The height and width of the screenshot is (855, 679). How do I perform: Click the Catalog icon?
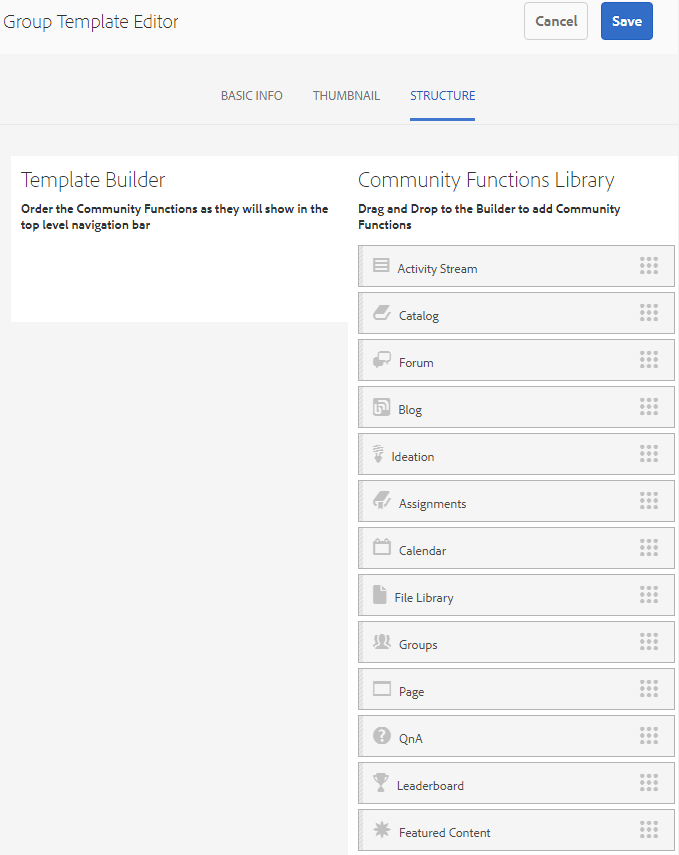pyautogui.click(x=380, y=313)
